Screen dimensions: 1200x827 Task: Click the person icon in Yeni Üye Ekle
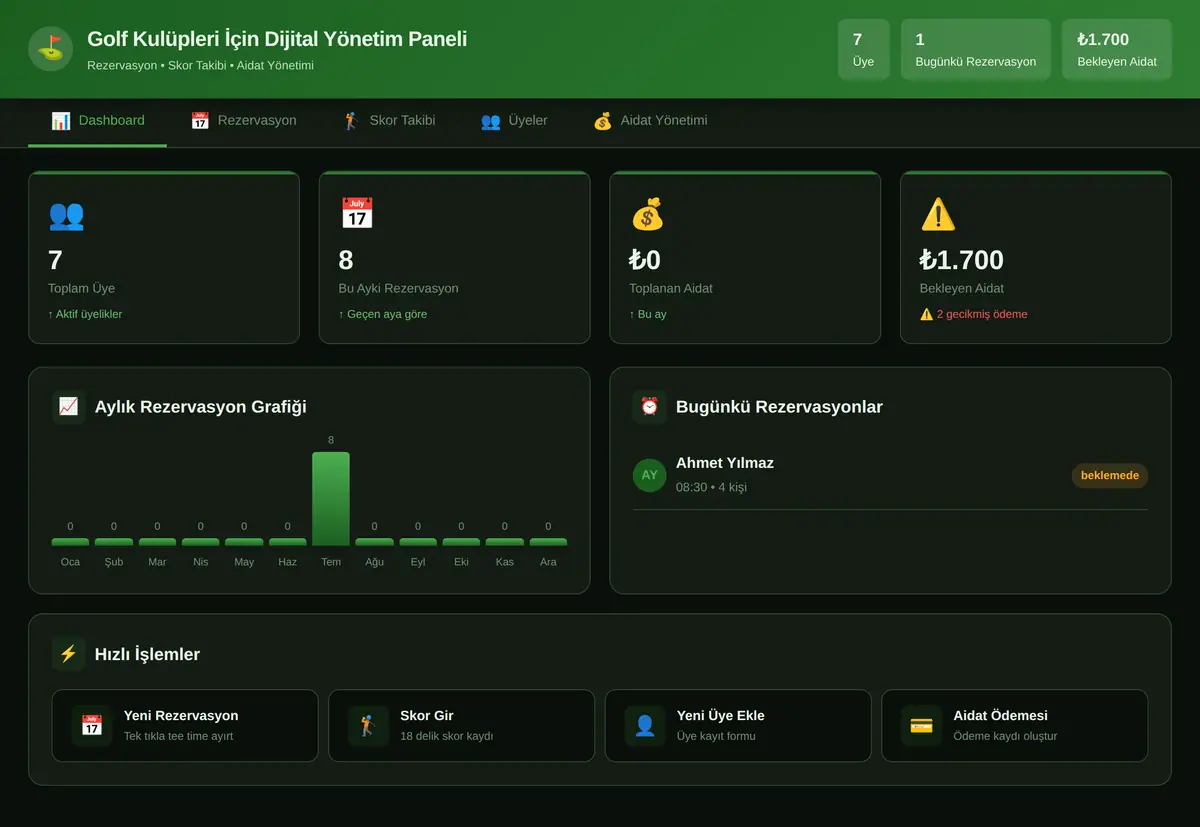coord(645,726)
